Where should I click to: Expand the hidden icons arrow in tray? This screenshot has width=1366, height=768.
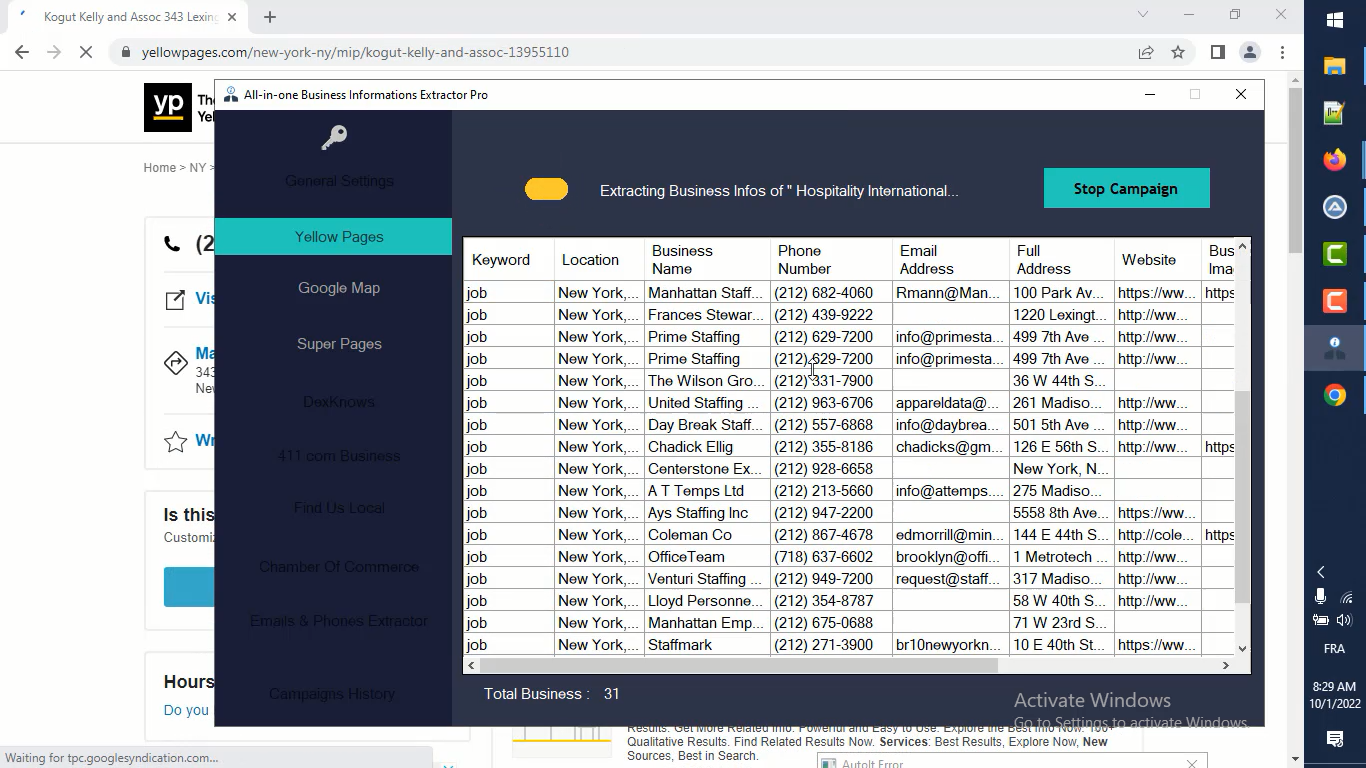pos(1322,571)
